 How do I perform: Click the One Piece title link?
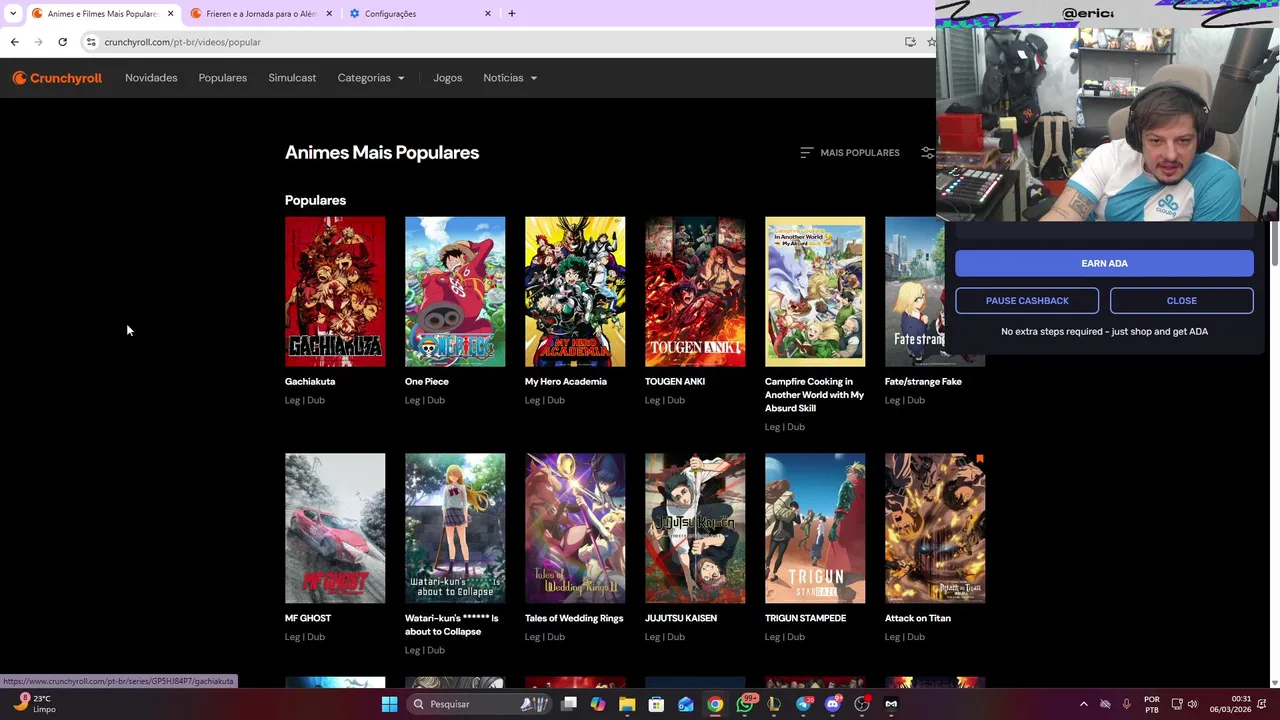(x=427, y=381)
